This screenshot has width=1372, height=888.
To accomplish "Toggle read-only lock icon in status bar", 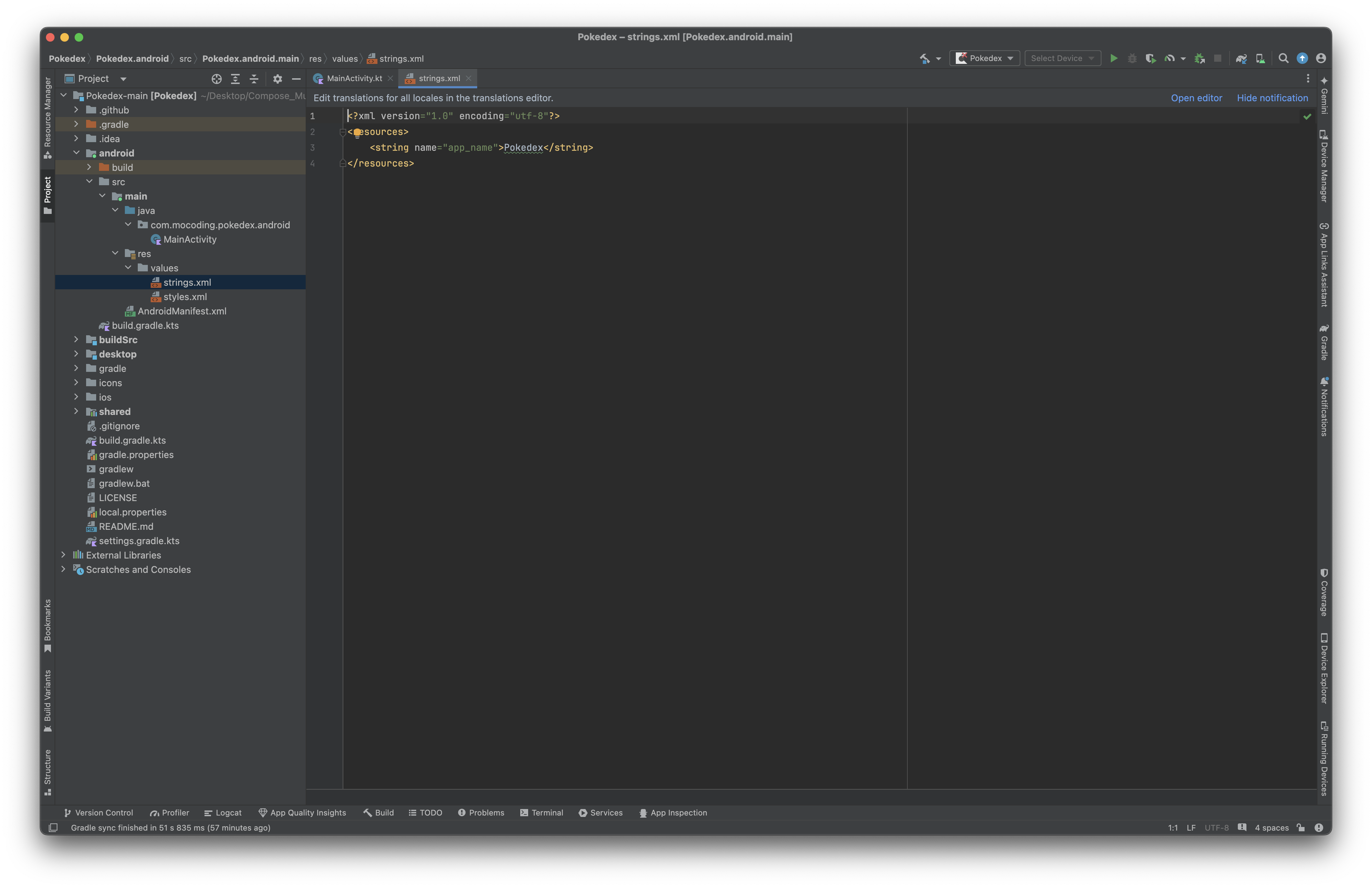I will [x=1301, y=827].
